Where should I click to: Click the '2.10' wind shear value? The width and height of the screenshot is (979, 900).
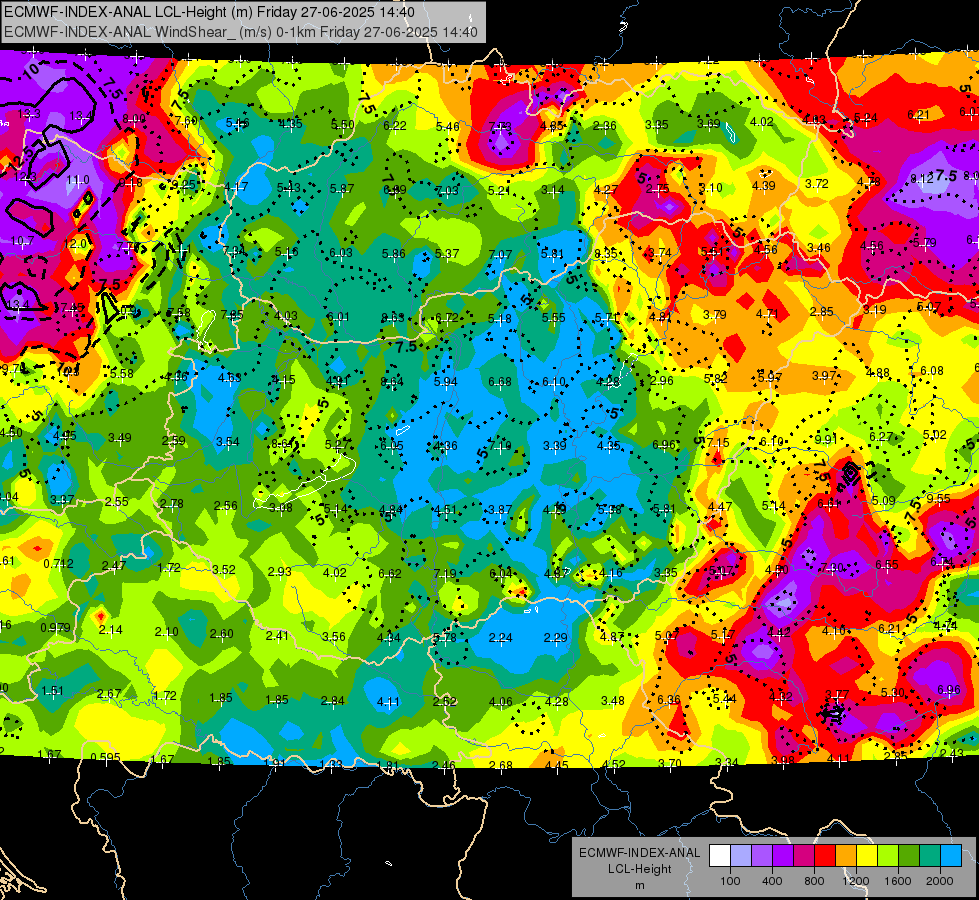click(x=167, y=632)
